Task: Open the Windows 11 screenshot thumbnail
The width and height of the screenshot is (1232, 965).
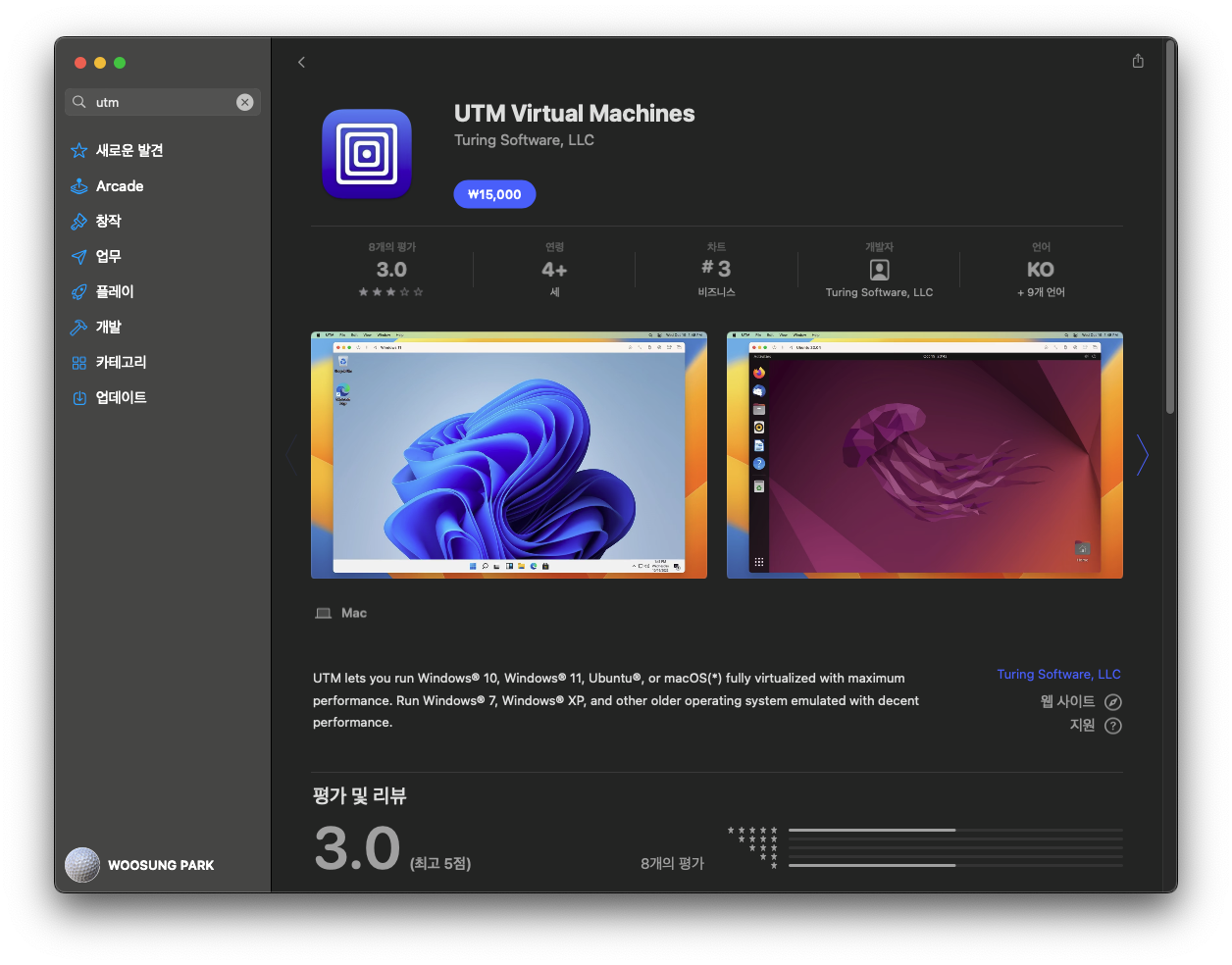Action: coord(509,455)
